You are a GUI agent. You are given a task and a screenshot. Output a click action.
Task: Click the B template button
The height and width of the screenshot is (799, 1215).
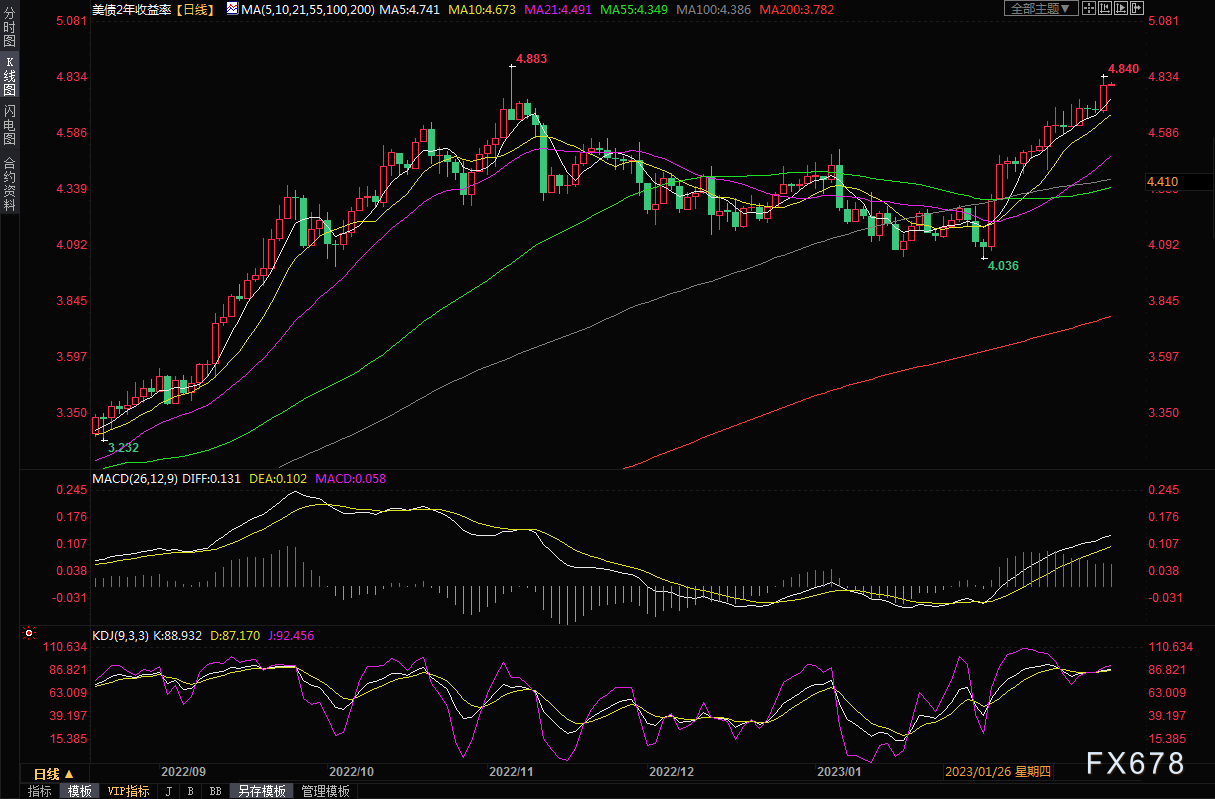tap(190, 791)
